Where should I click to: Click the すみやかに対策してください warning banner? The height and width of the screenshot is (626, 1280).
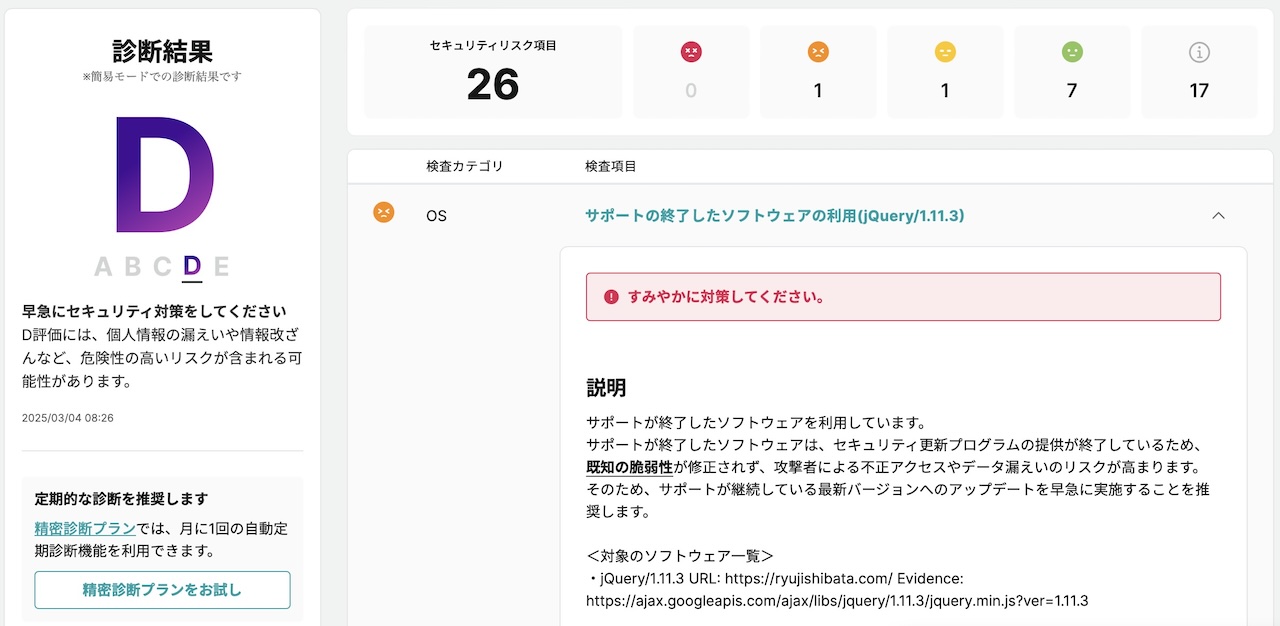pos(903,297)
